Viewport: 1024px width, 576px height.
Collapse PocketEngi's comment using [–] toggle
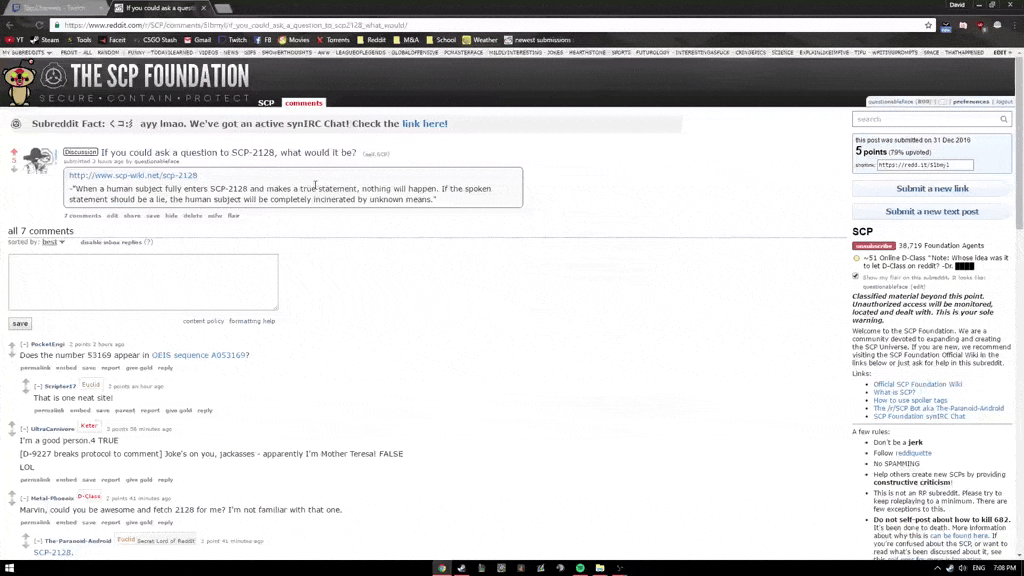24,344
